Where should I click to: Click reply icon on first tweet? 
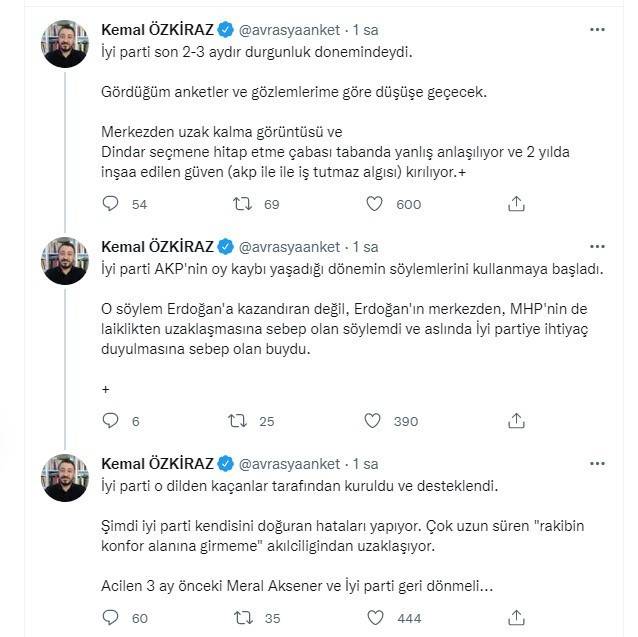point(111,204)
